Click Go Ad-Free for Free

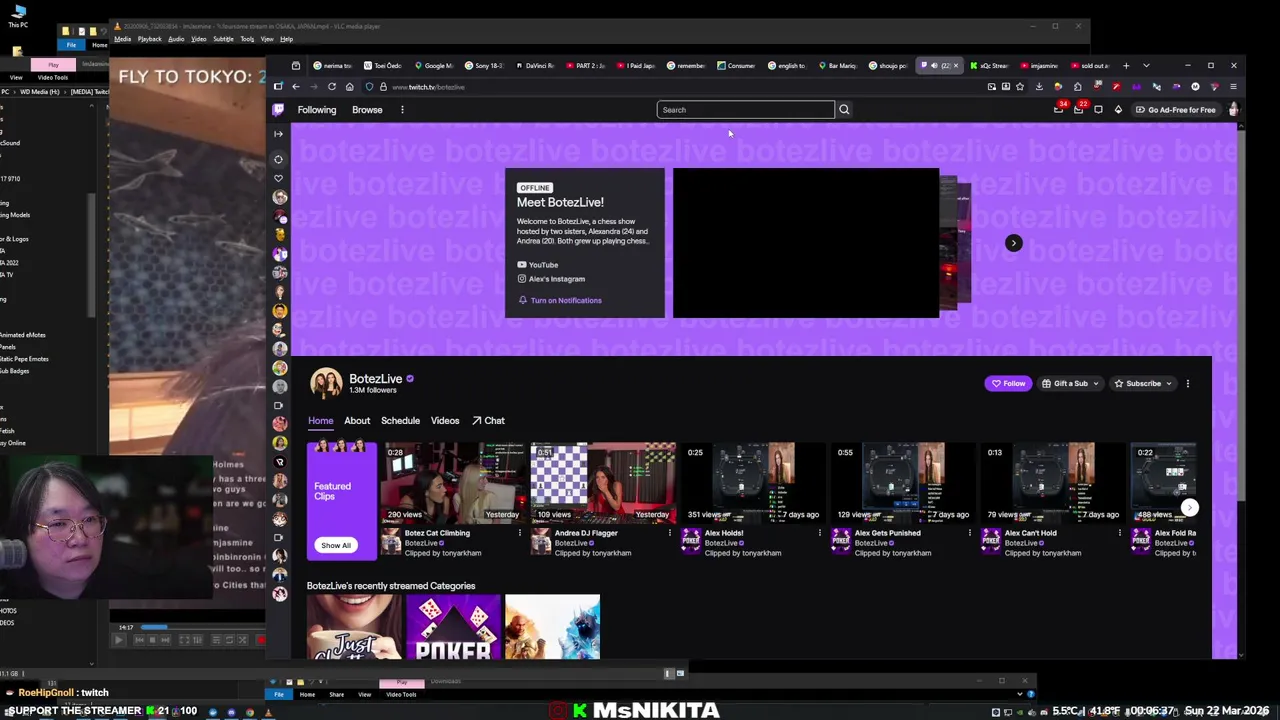[1175, 110]
